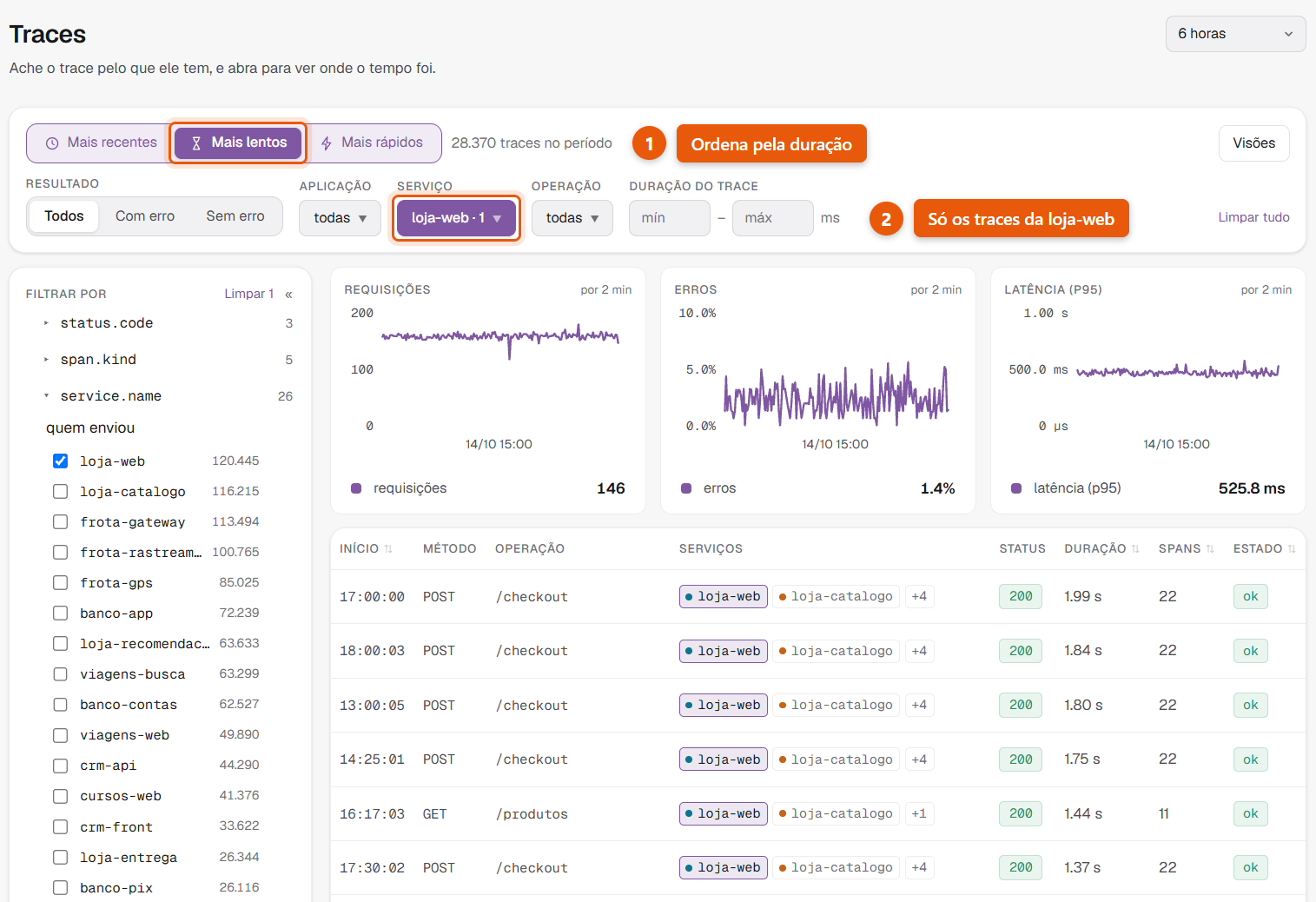This screenshot has width=1316, height=902.
Task: Expand the status.code filter group
Action: tap(46, 323)
